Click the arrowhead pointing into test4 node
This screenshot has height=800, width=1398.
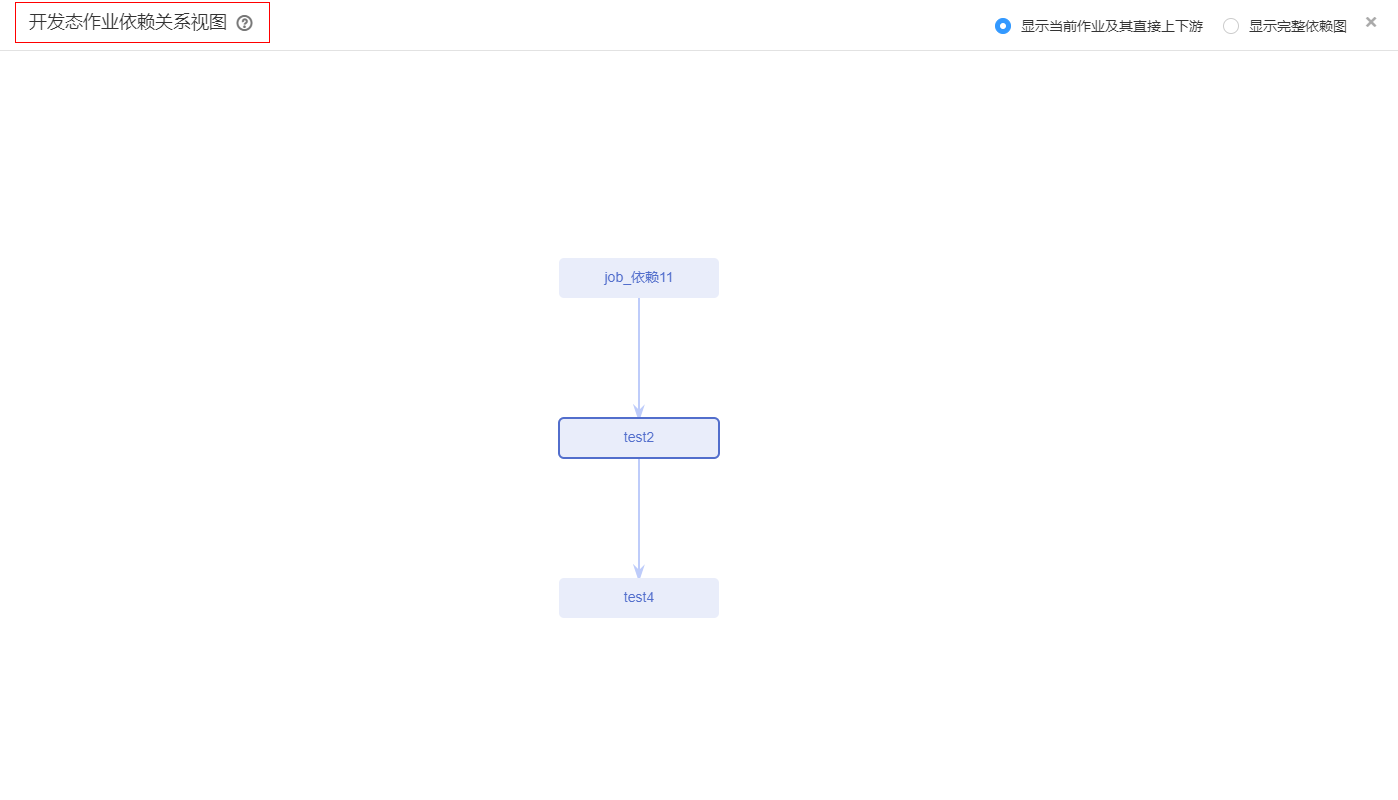639,571
